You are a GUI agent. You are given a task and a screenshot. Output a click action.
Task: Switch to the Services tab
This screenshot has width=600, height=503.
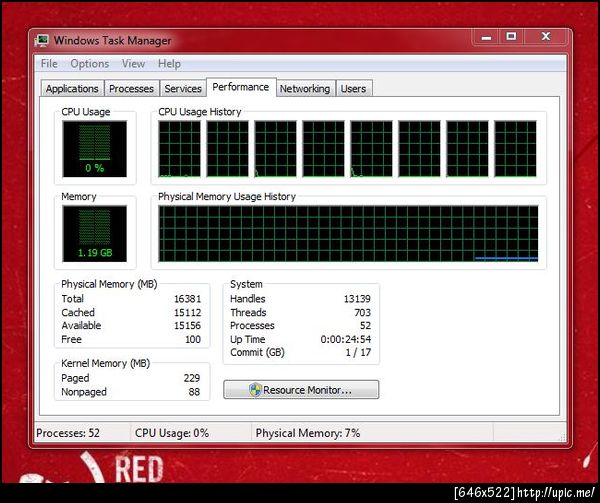click(x=183, y=88)
